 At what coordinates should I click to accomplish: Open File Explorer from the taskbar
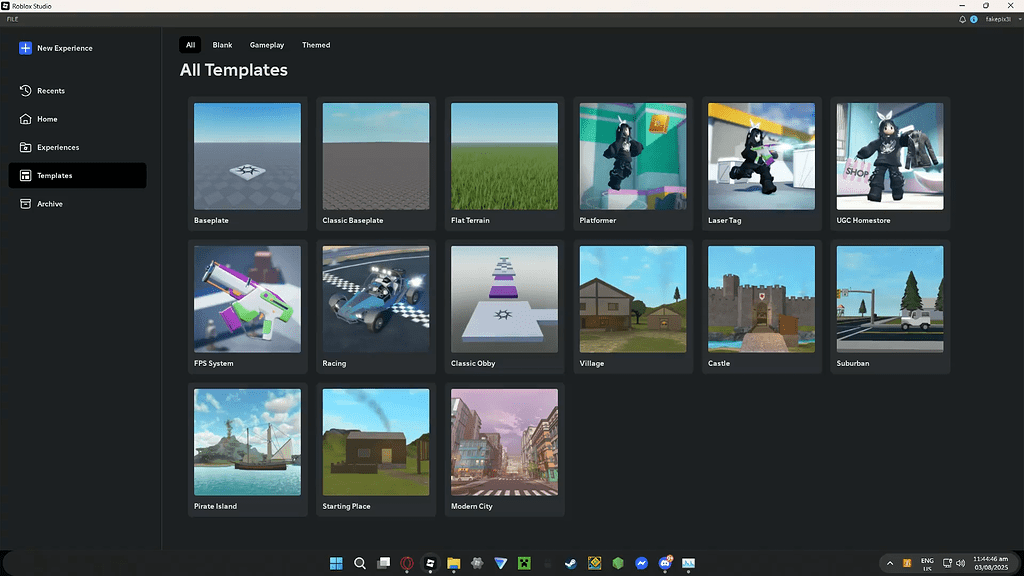454,563
